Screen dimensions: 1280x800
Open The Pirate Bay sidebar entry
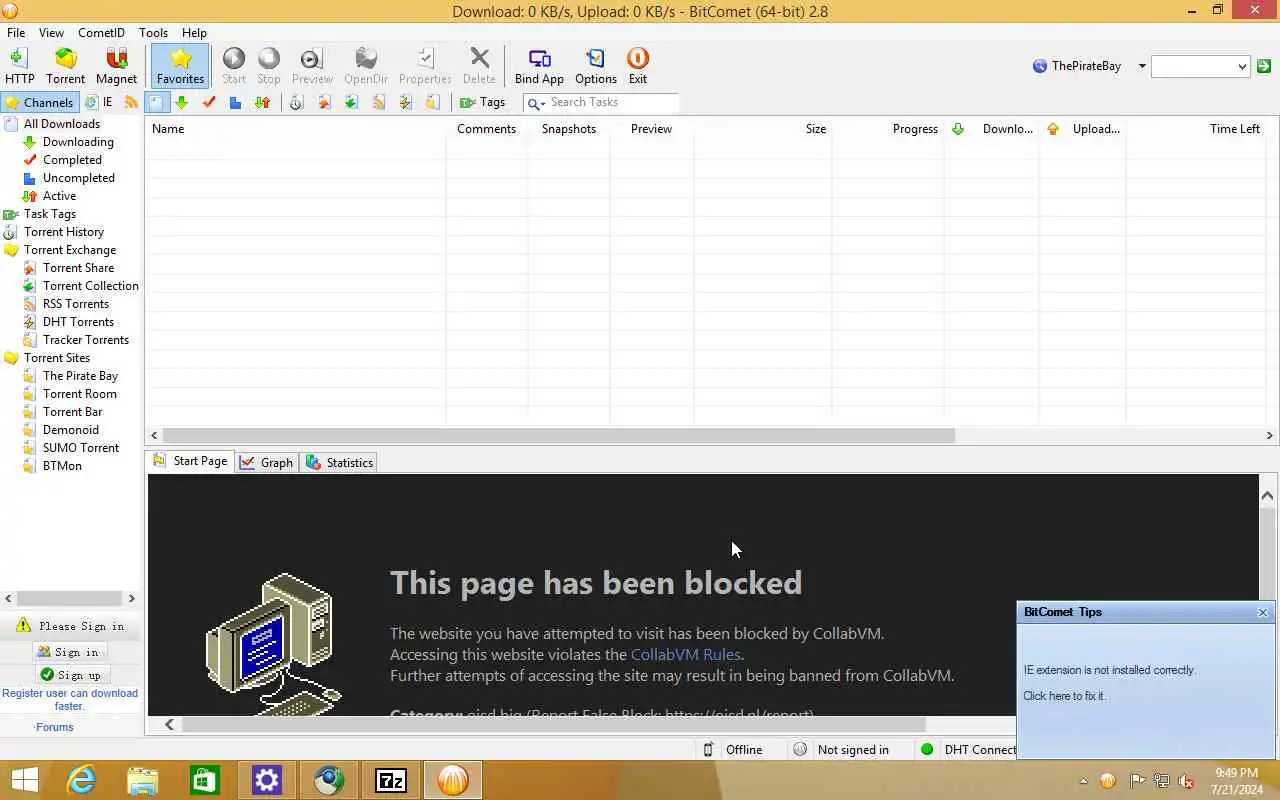[x=80, y=376]
